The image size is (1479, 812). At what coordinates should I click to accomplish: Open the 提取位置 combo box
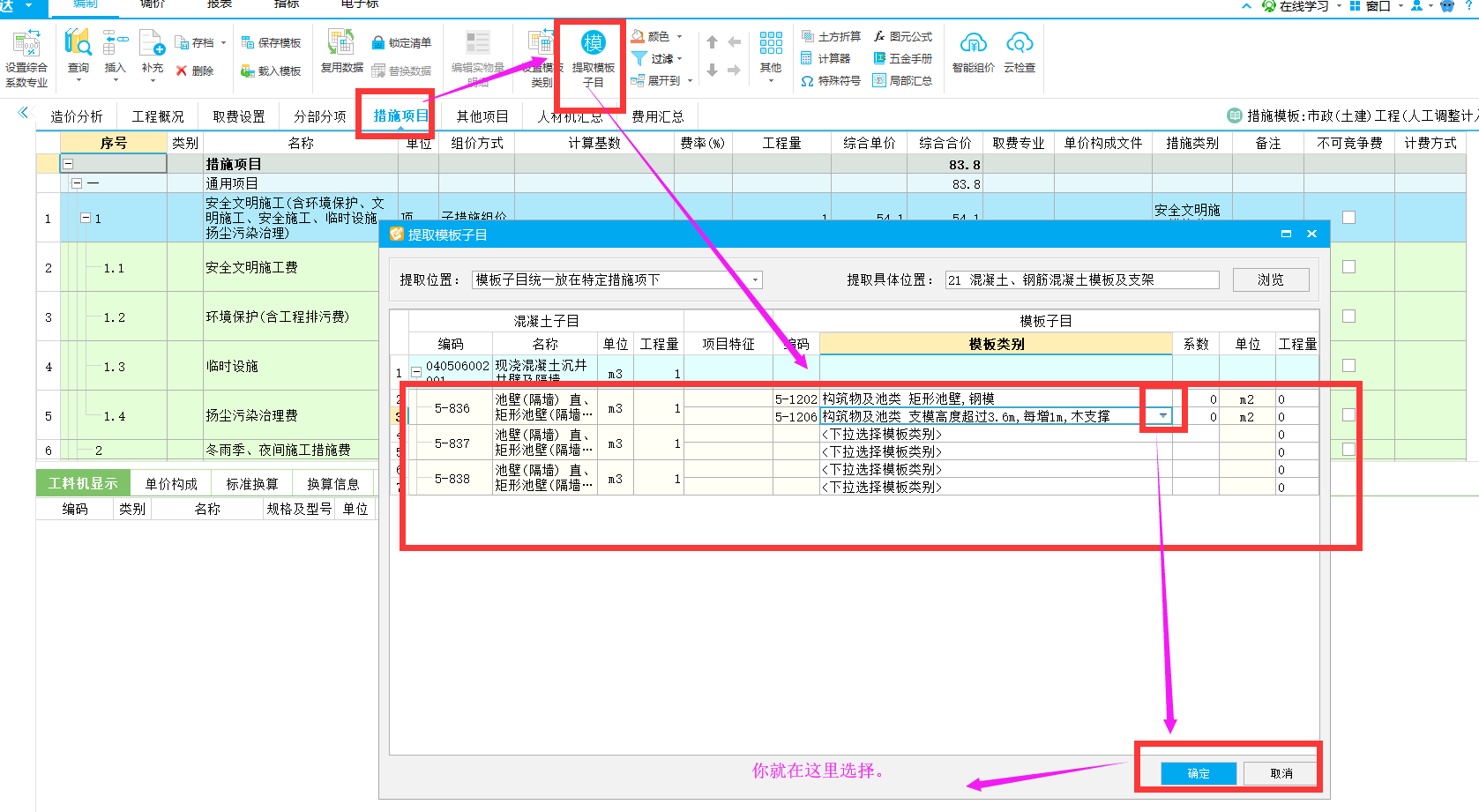tap(617, 279)
